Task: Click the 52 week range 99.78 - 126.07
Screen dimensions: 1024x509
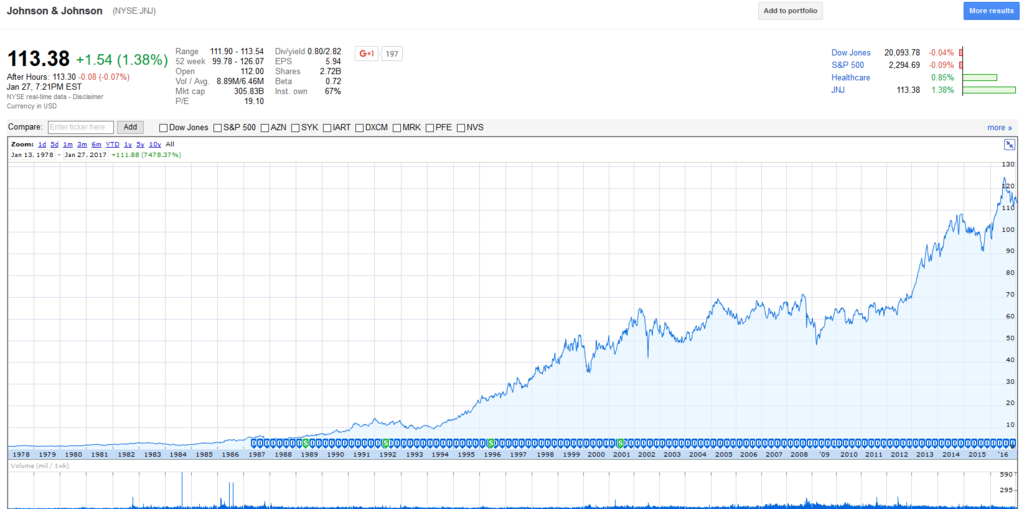Action: (237, 61)
